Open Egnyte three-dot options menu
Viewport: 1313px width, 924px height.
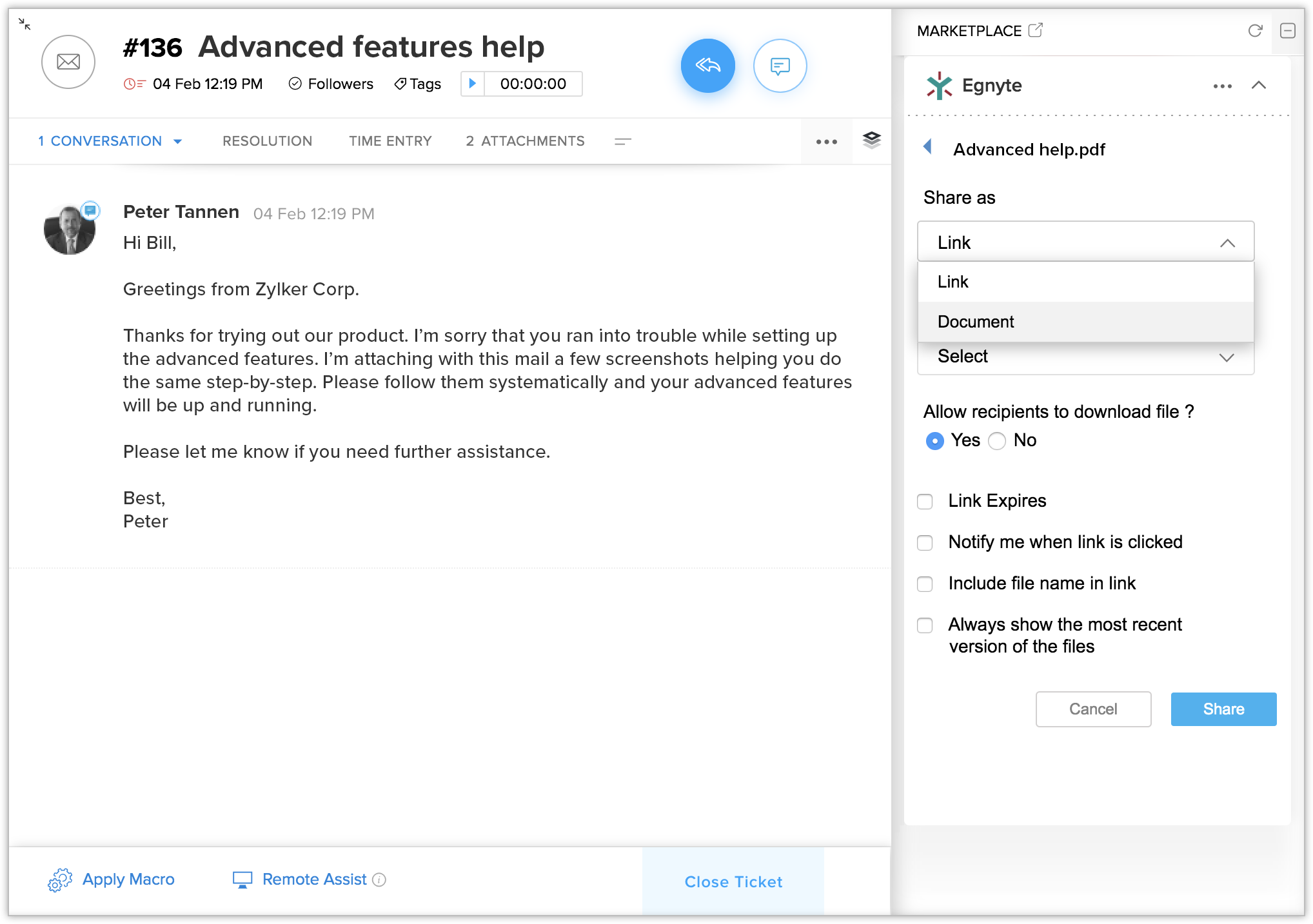coord(1222,86)
